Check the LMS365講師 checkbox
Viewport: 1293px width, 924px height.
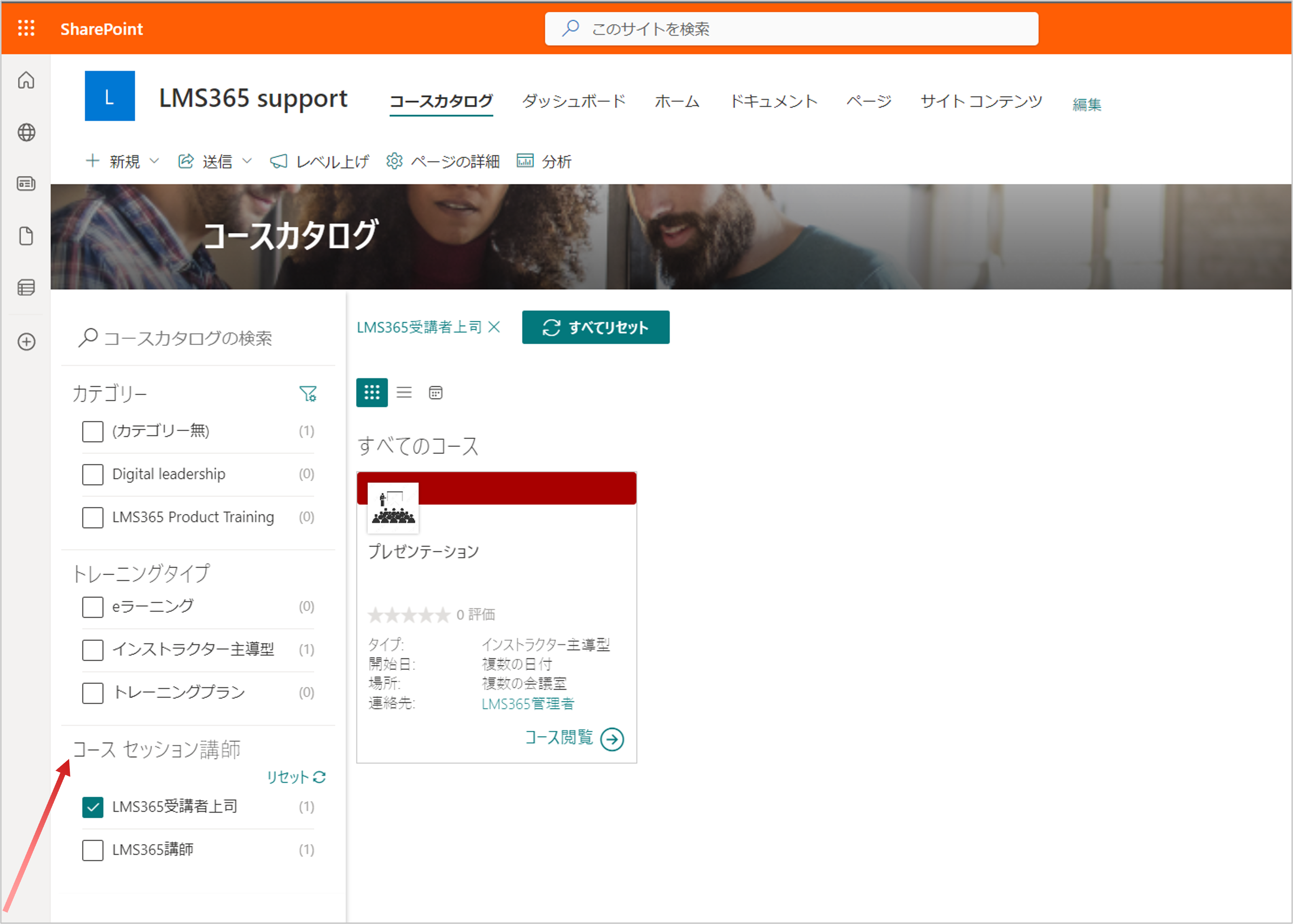93,850
